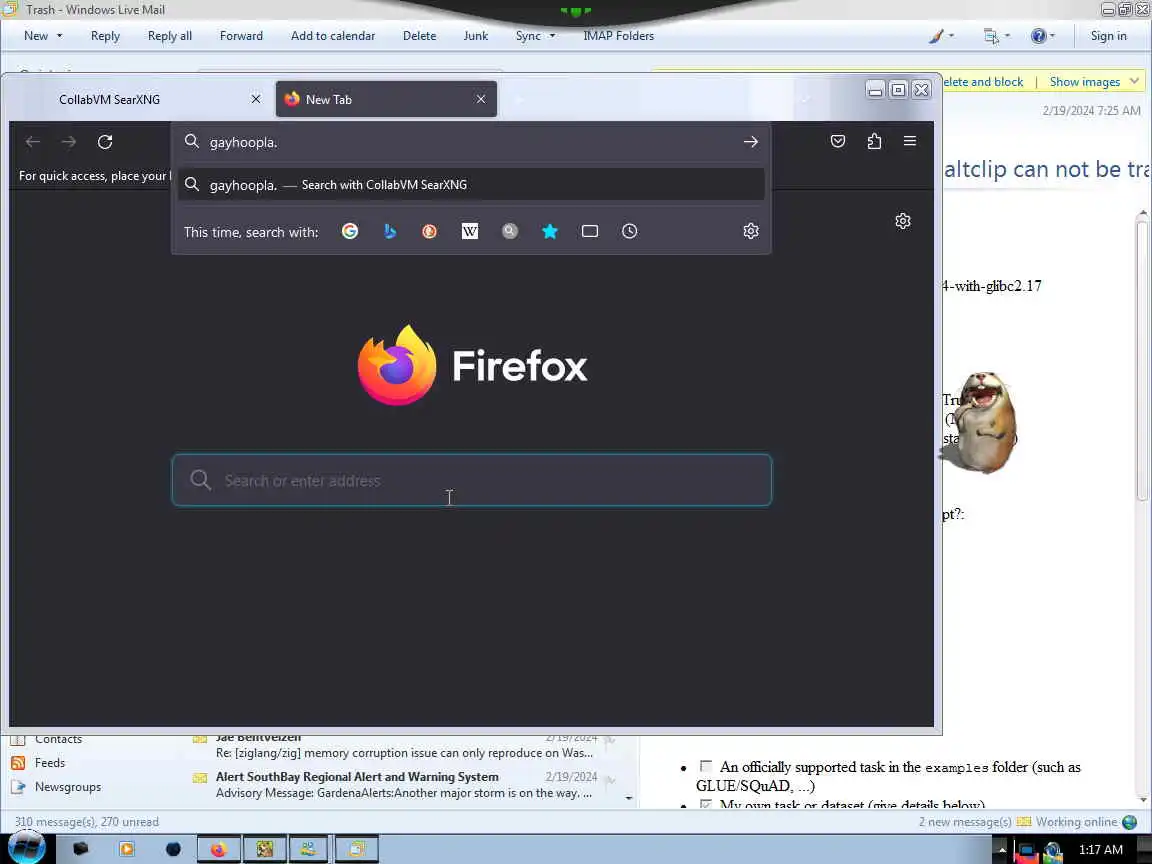The width and height of the screenshot is (1152, 864).
Task: Search with Google one-off engine icon
Action: point(350,231)
